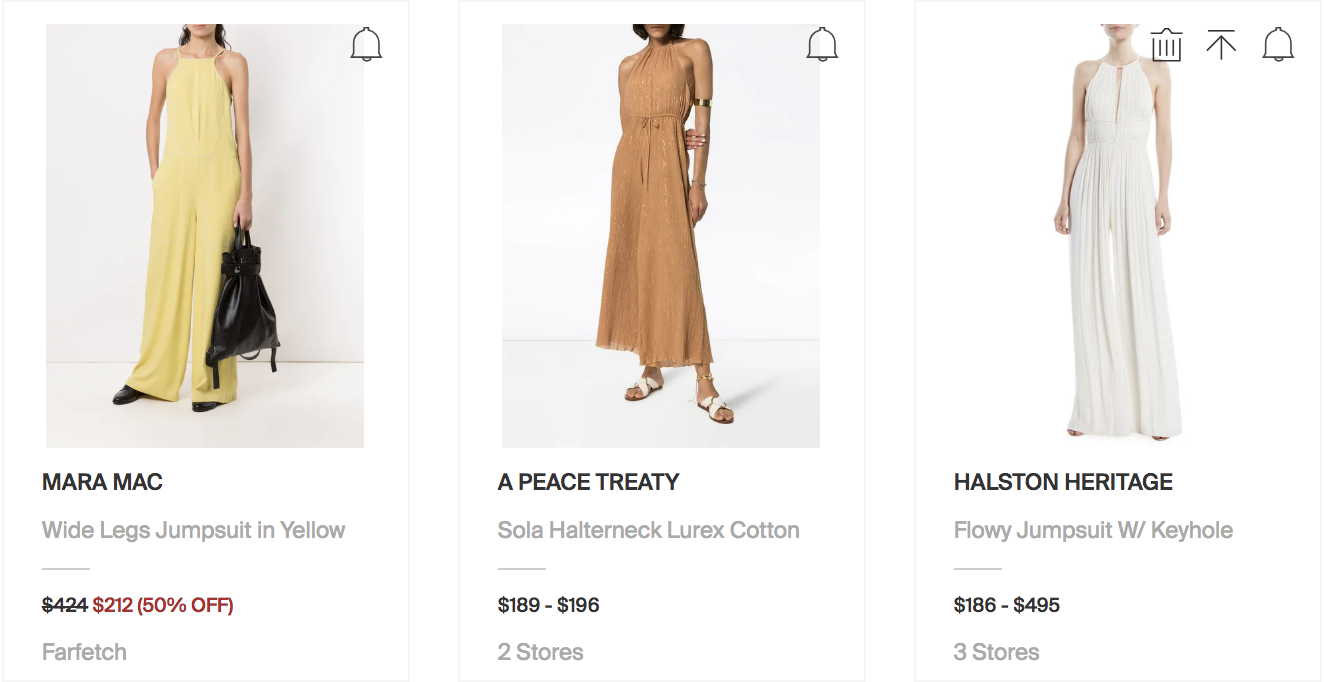Image resolution: width=1324 pixels, height=682 pixels.
Task: Click the MARA MAC brand name
Action: tap(102, 482)
